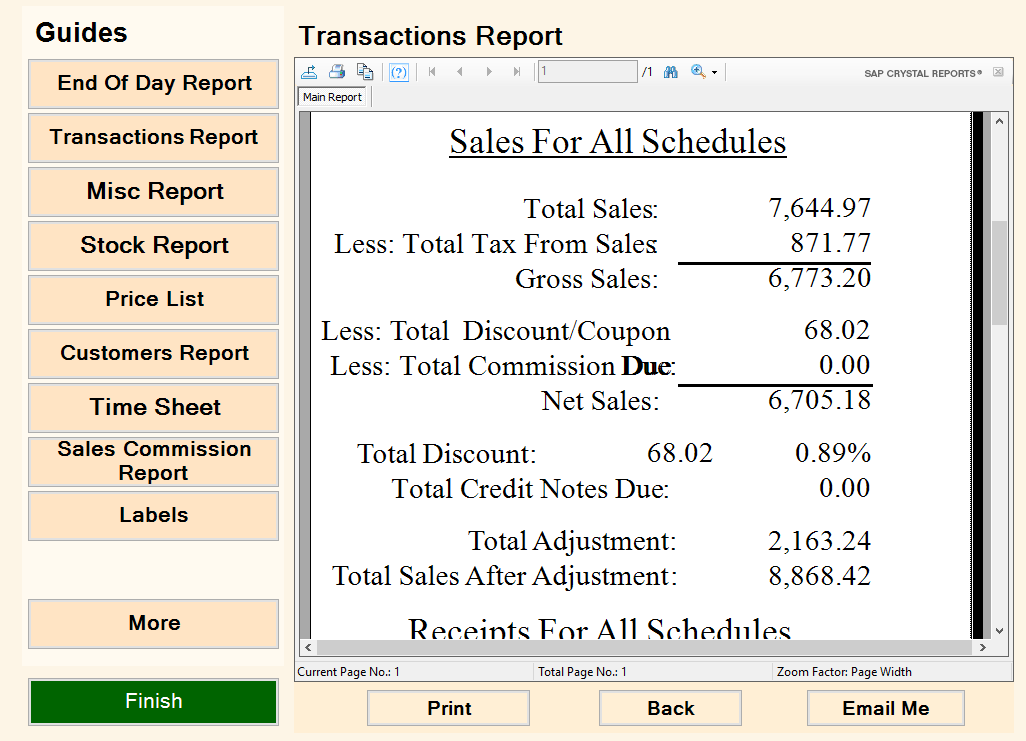Go to previous page arrow icon
1026x741 pixels.
460,72
